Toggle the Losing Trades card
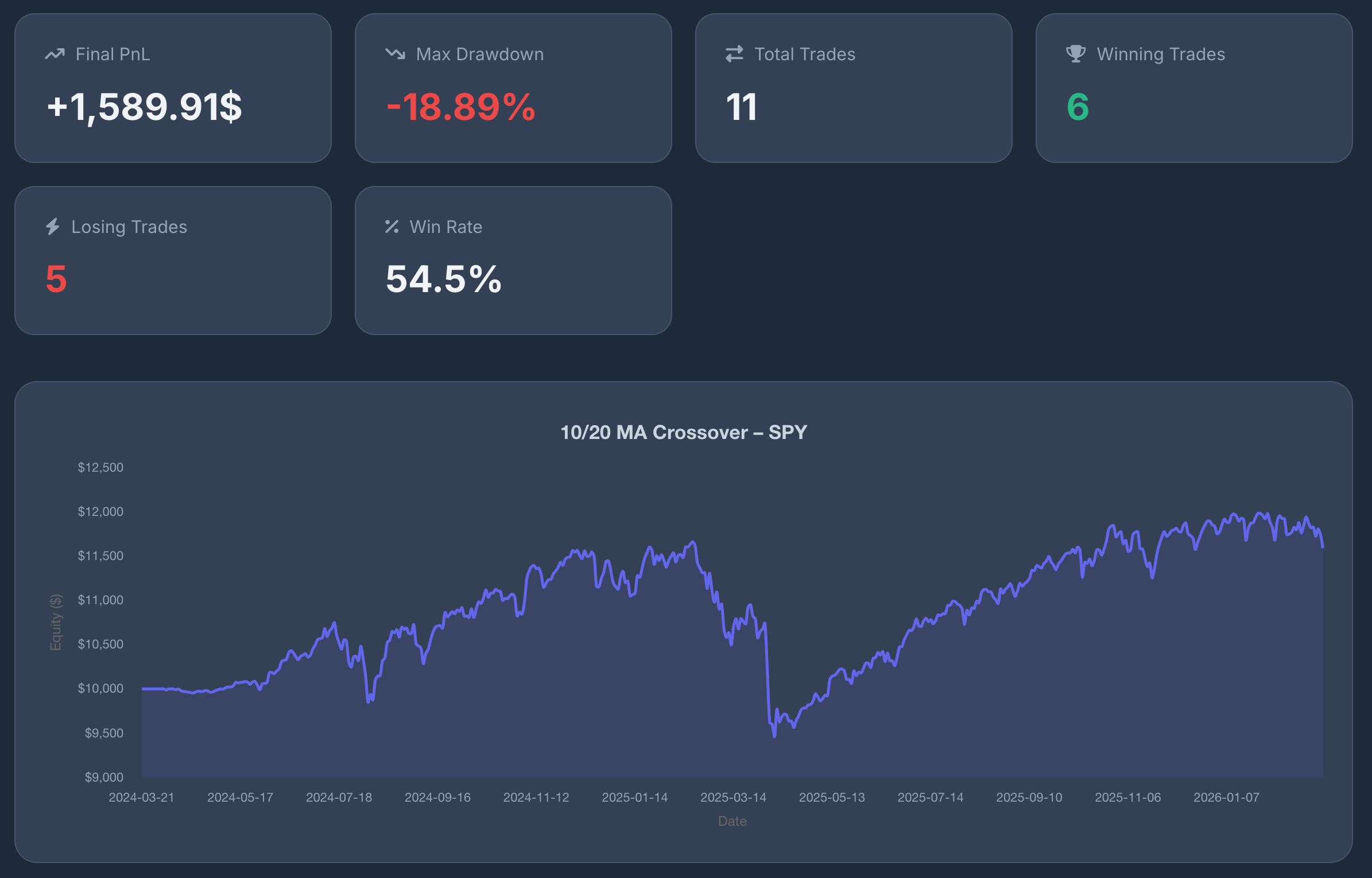 click(x=173, y=261)
